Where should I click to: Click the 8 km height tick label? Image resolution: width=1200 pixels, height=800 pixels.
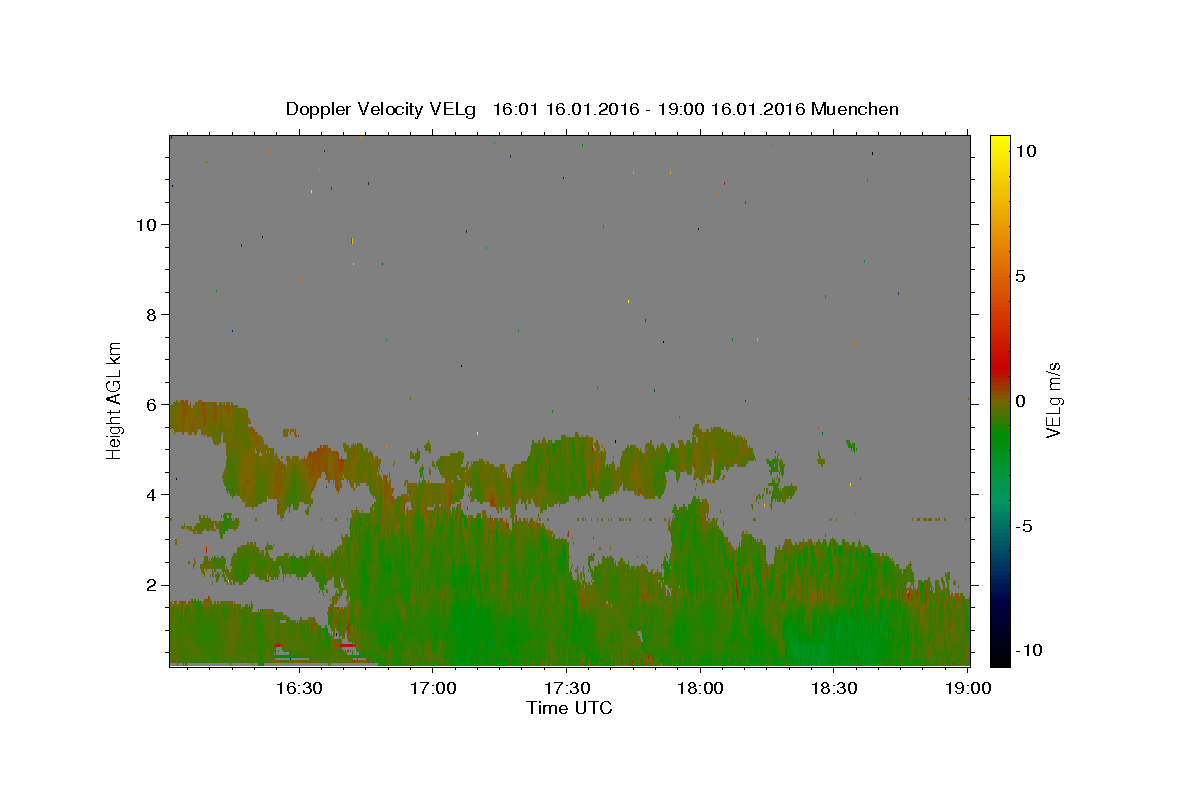pos(152,315)
